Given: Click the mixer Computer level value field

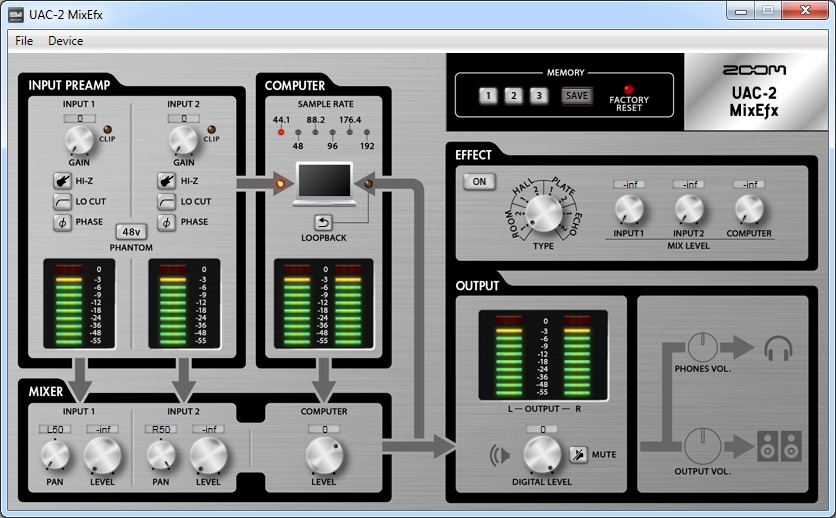Looking at the screenshot, I should pos(324,429).
